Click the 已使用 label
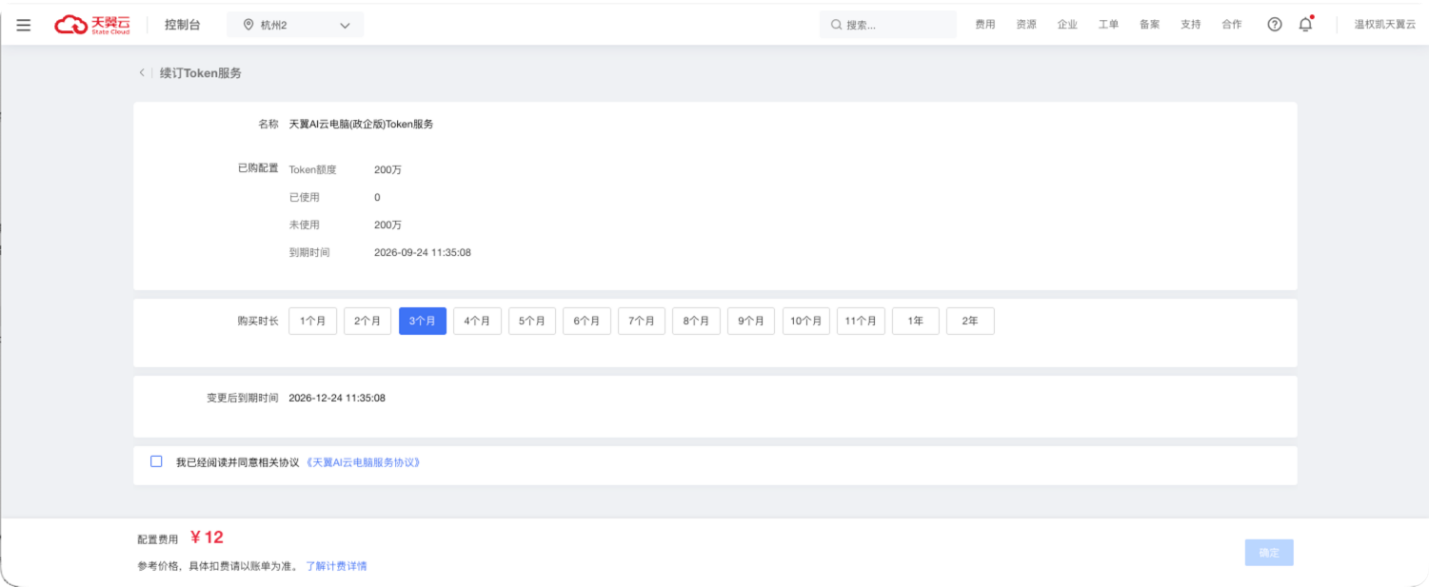Image resolution: width=1429 pixels, height=587 pixels. click(x=304, y=197)
